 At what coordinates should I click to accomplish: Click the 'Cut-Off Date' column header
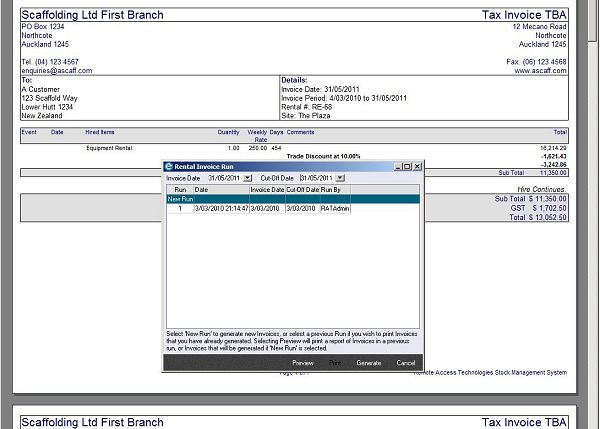[302, 189]
